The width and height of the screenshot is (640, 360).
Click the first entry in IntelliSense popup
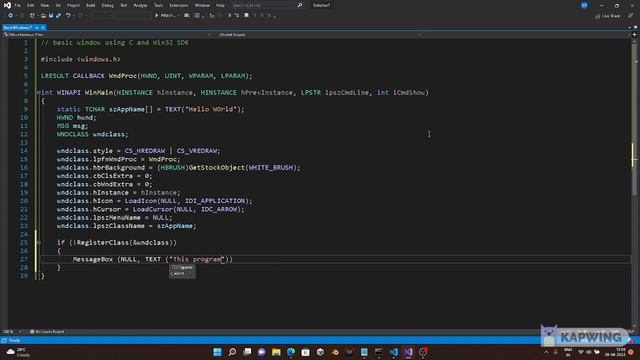[182, 267]
